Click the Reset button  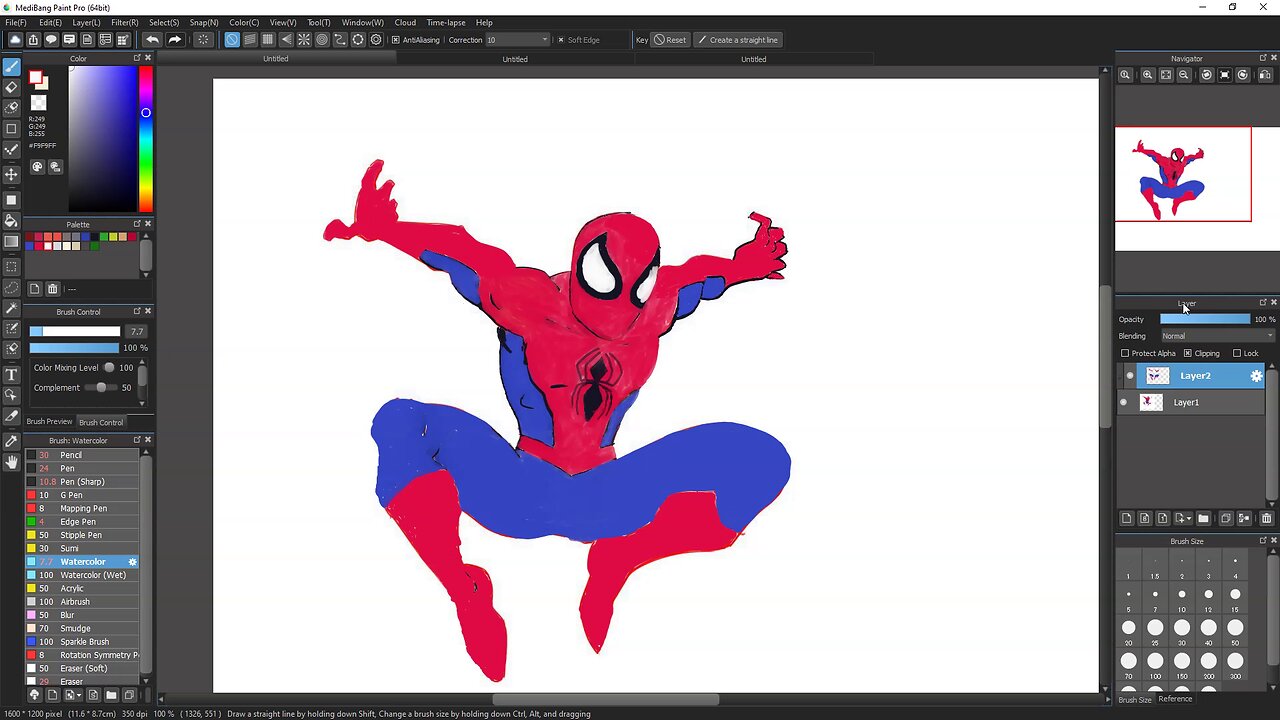coord(670,40)
